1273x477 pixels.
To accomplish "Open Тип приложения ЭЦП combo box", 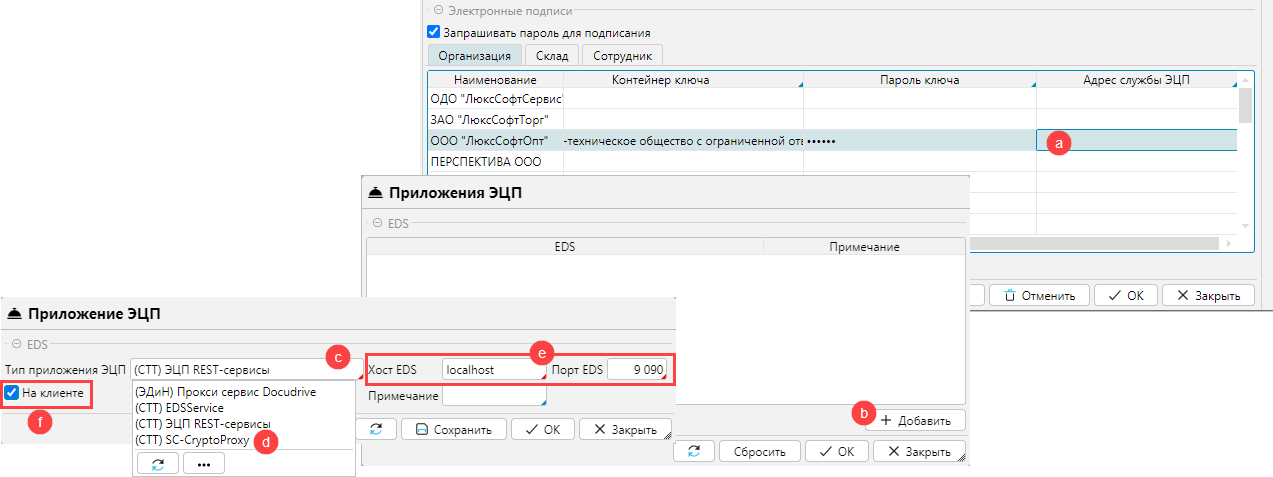I will (228, 369).
